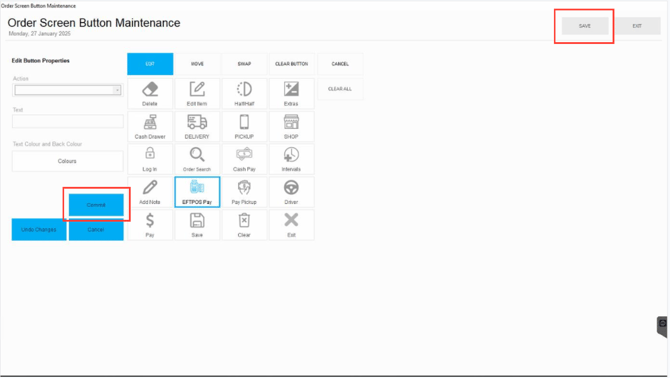The image size is (670, 378).
Task: Open the Colours picker button
Action: tap(68, 161)
